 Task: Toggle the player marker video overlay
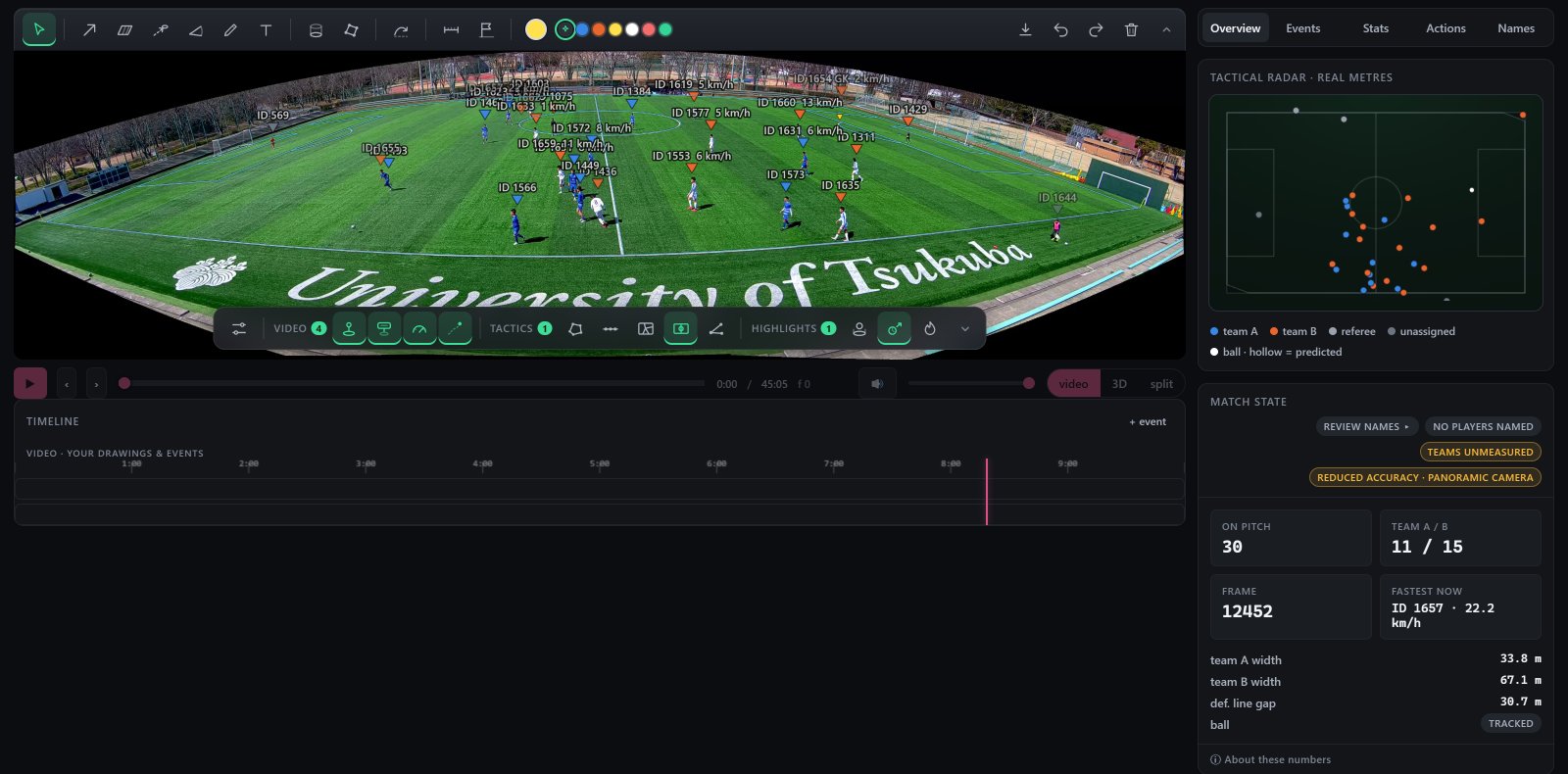(349, 329)
